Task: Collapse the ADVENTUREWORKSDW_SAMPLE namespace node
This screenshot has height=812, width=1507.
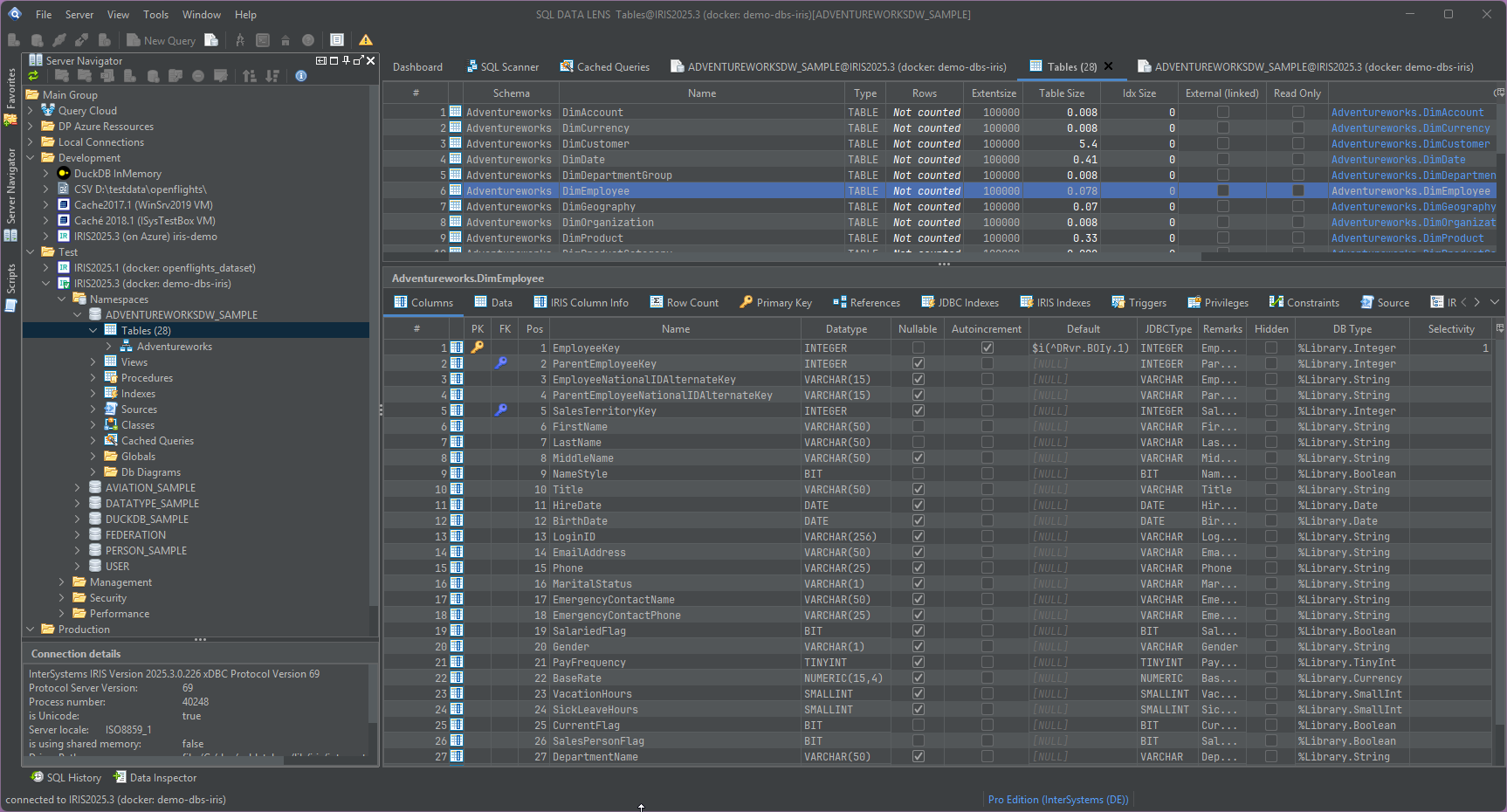Action: point(78,315)
